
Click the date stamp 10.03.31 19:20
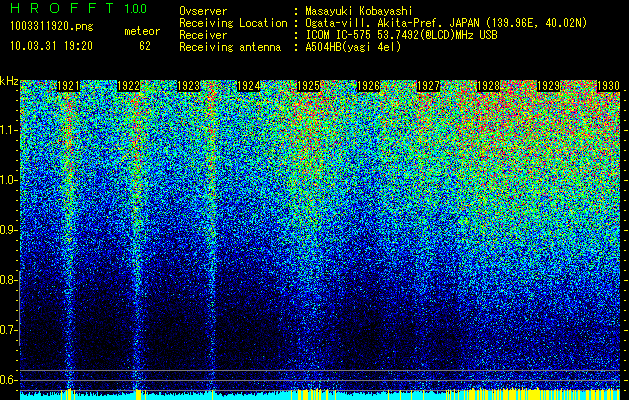(x=51, y=46)
